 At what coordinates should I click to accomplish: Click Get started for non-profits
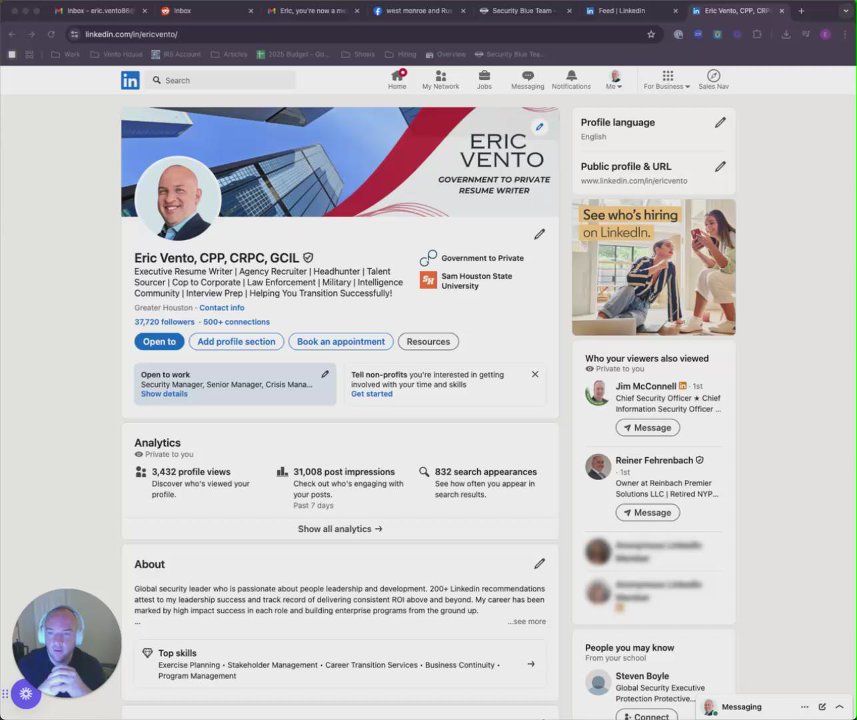point(372,394)
